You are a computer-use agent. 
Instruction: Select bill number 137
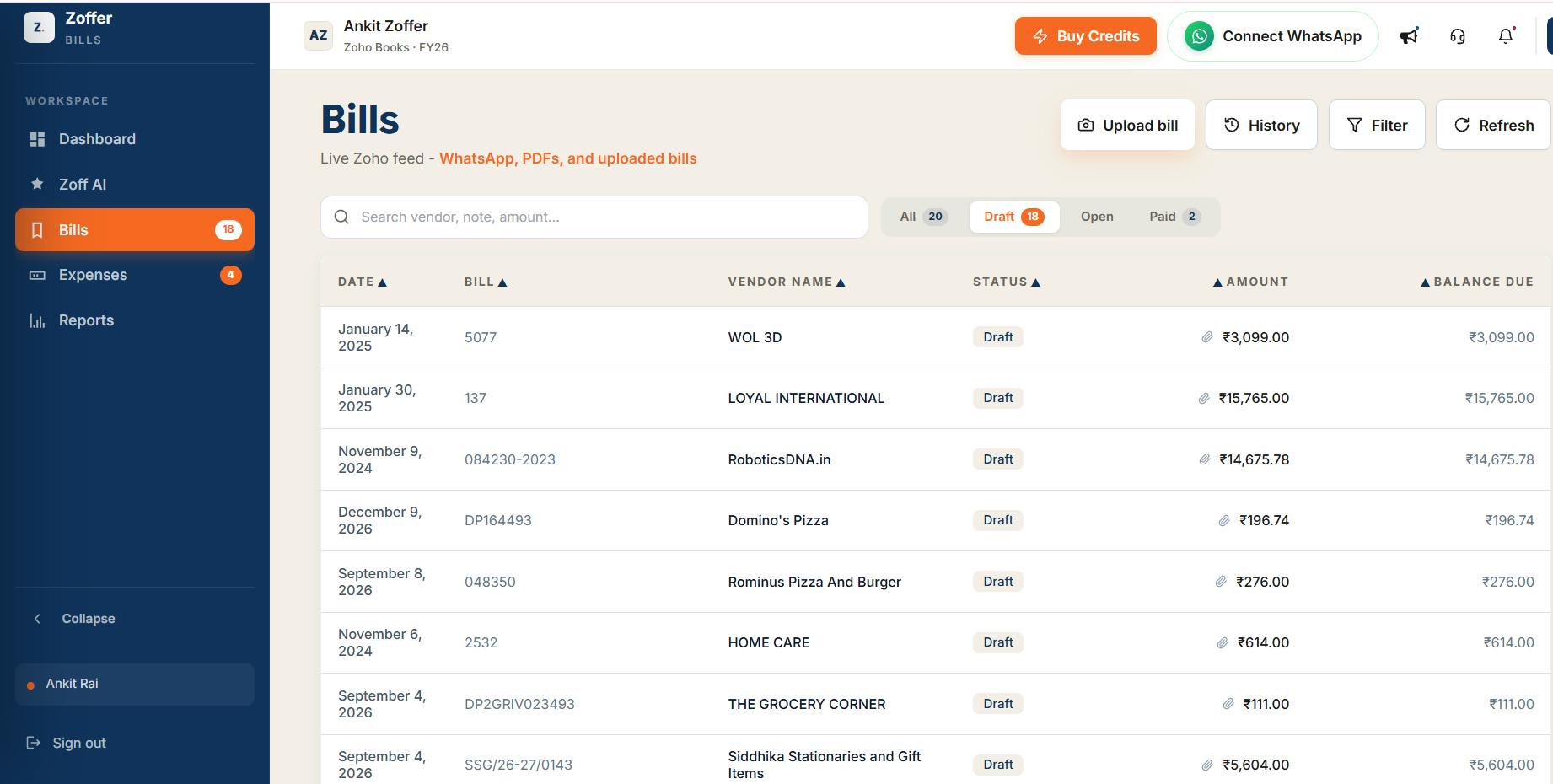476,398
